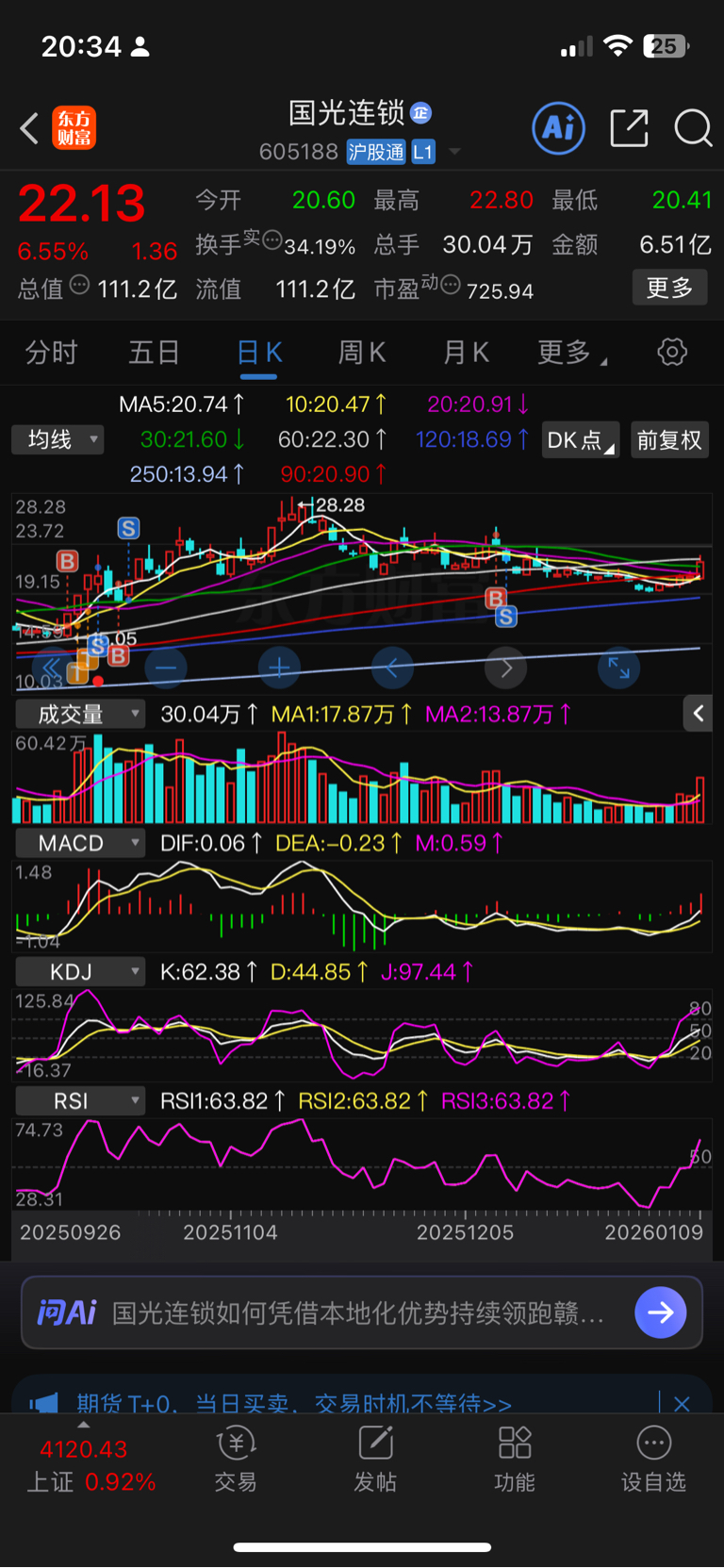
Task: Tap the 总值 info circle icon
Action: [79, 285]
